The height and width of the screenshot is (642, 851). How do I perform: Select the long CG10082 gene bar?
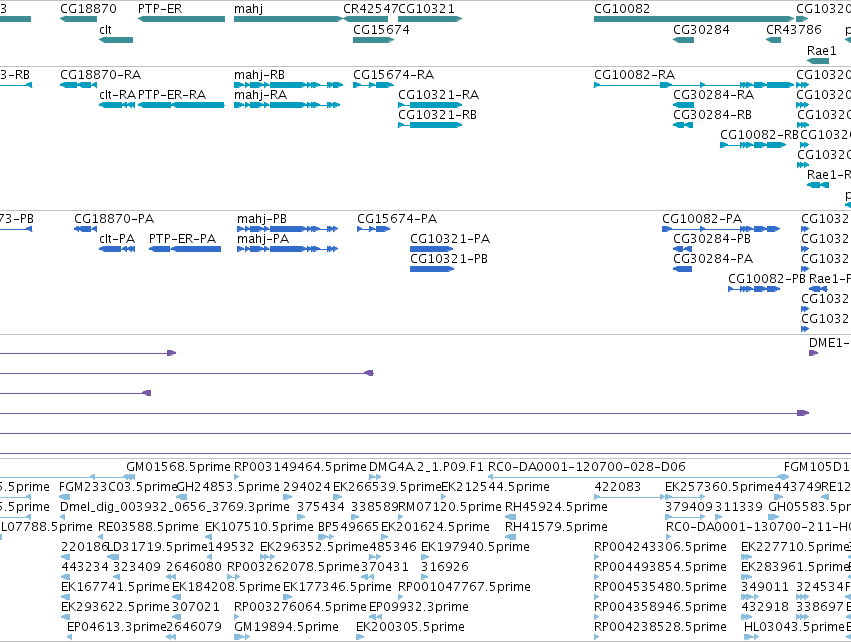click(x=694, y=19)
